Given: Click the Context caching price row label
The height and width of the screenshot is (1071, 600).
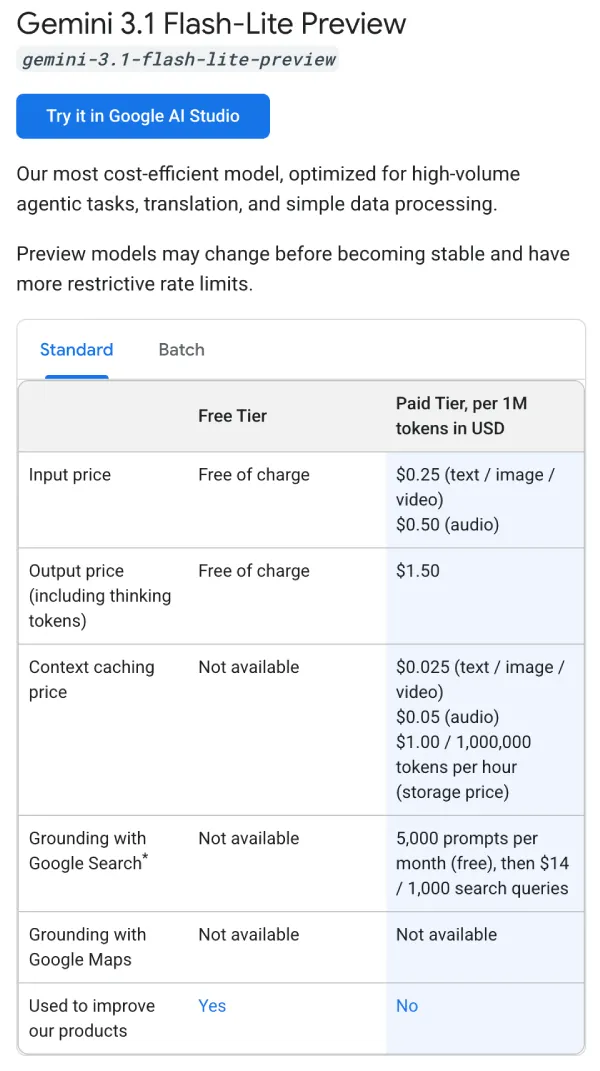Looking at the screenshot, I should click(x=91, y=679).
